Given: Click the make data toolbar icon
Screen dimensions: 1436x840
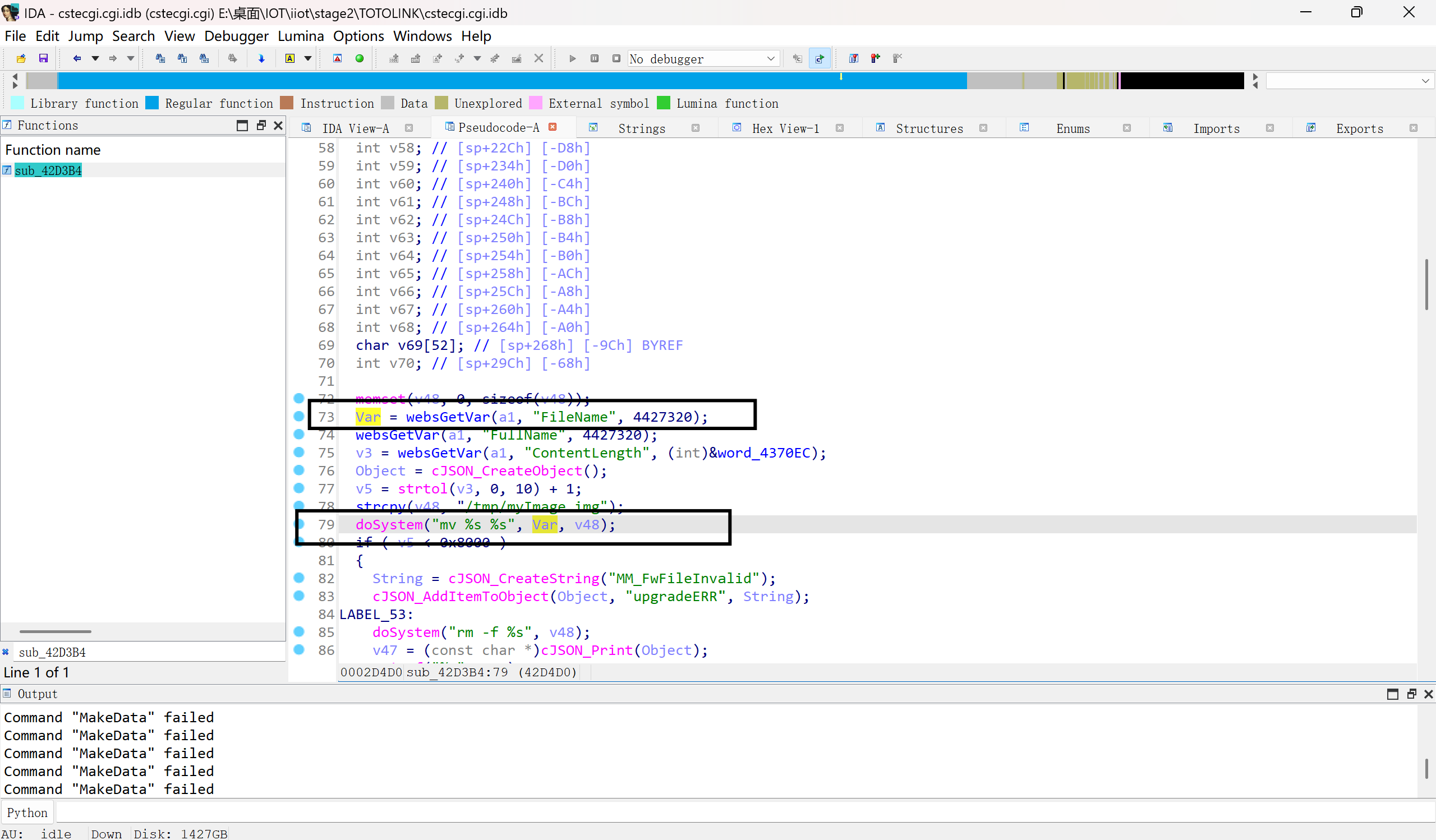Looking at the screenshot, I should (x=416, y=58).
